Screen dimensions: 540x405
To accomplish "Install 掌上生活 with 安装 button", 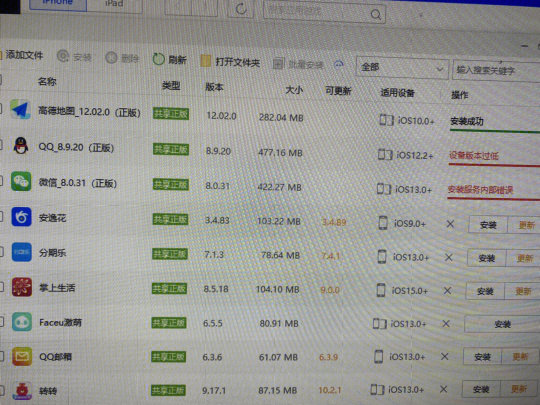I will [x=485, y=291].
